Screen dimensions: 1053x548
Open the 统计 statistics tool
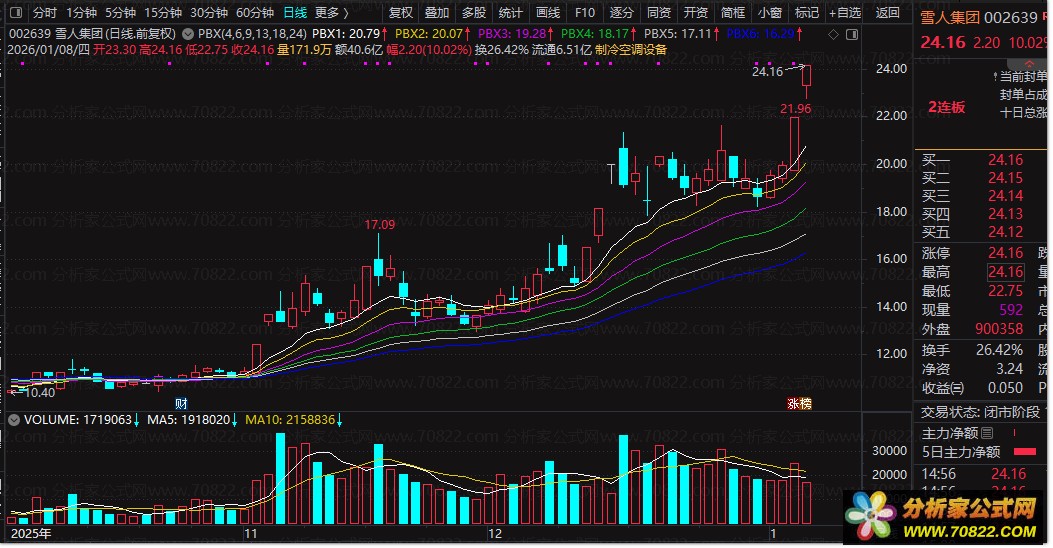(510, 12)
